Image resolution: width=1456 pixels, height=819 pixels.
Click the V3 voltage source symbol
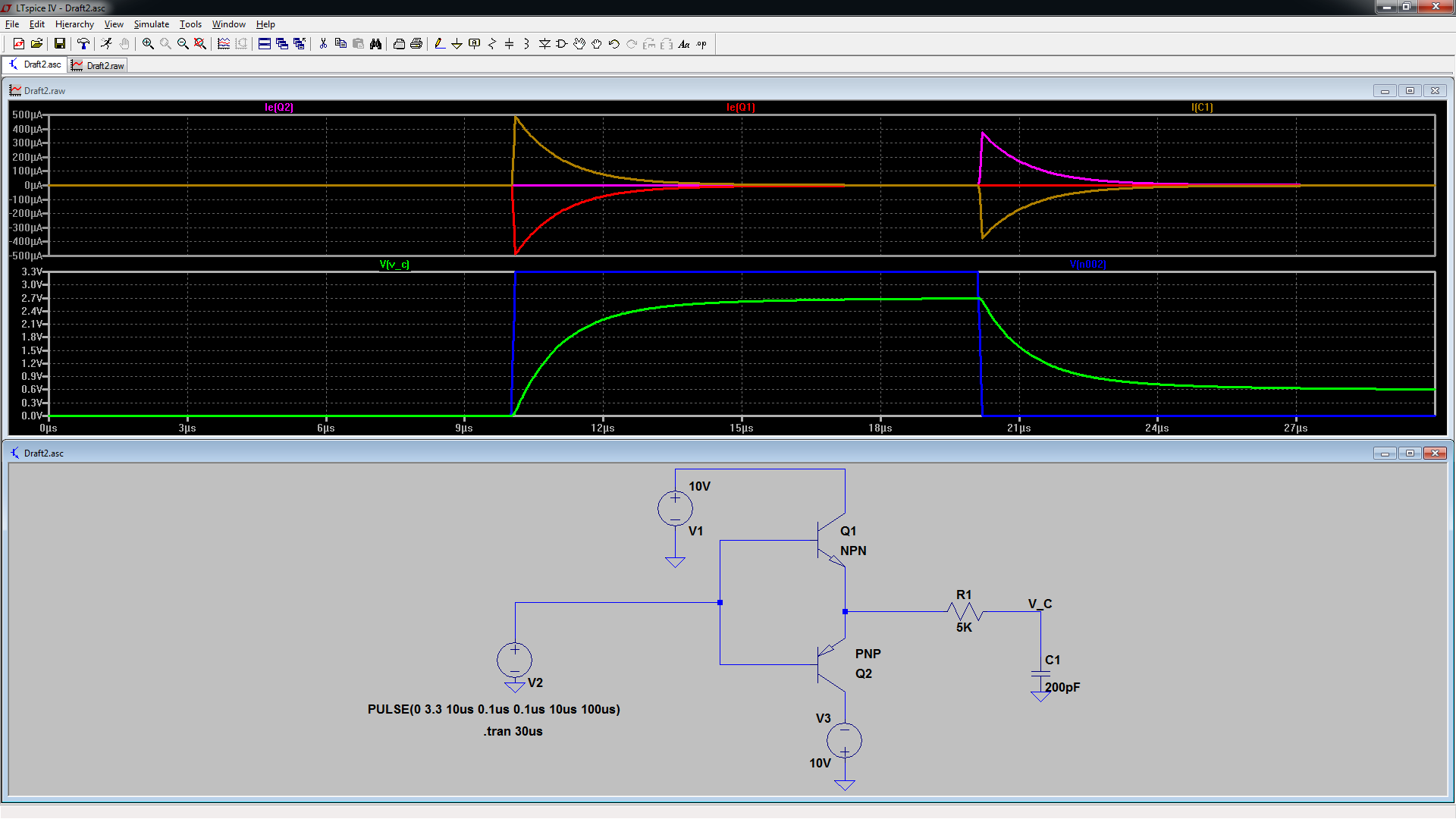844,740
